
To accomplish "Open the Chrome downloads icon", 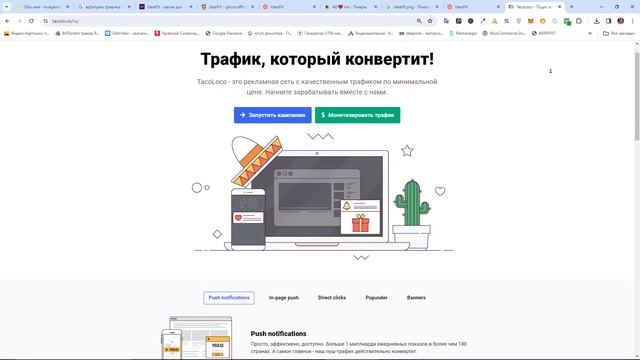I will [596, 21].
